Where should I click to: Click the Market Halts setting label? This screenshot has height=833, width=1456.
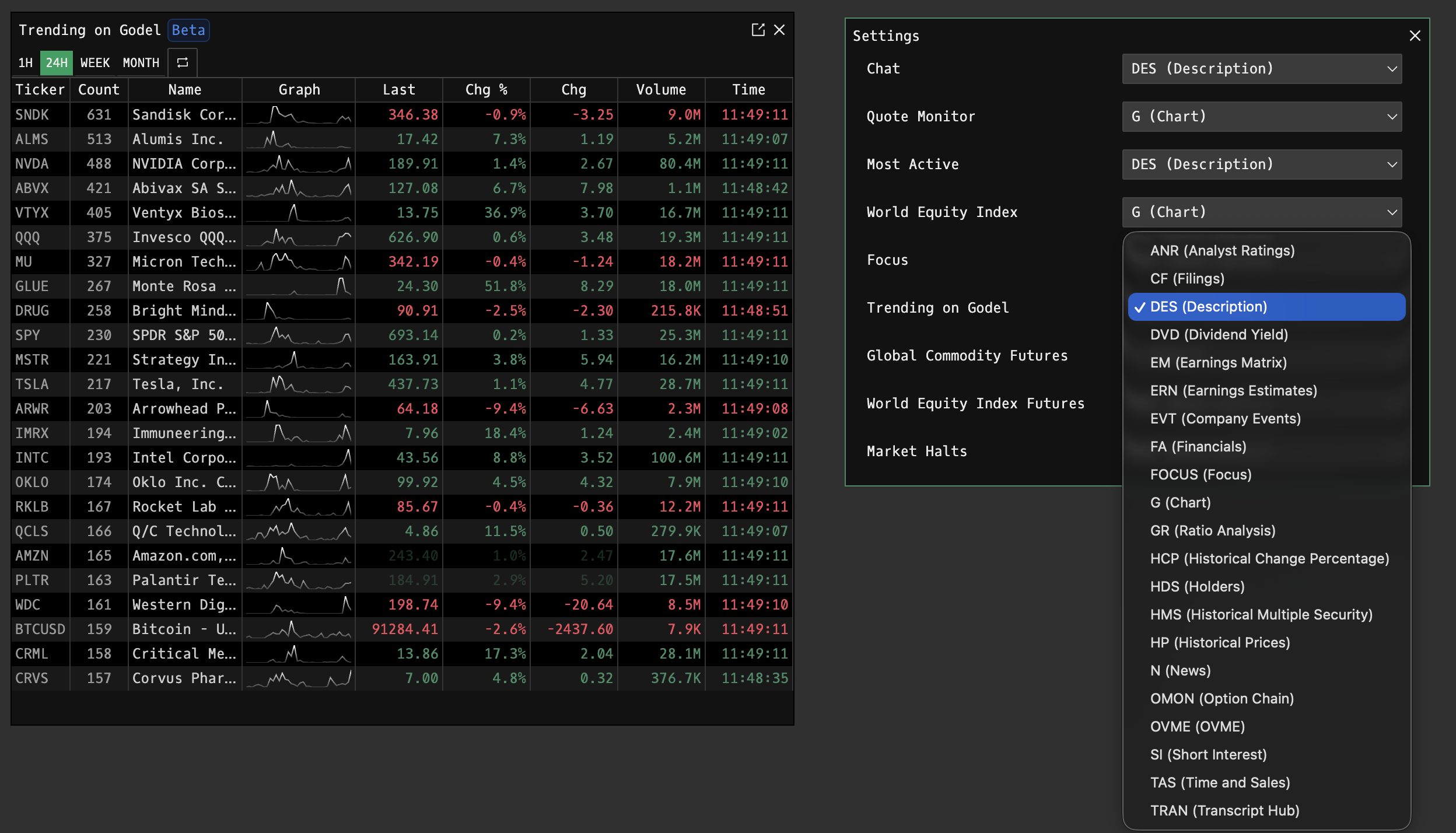[917, 452]
